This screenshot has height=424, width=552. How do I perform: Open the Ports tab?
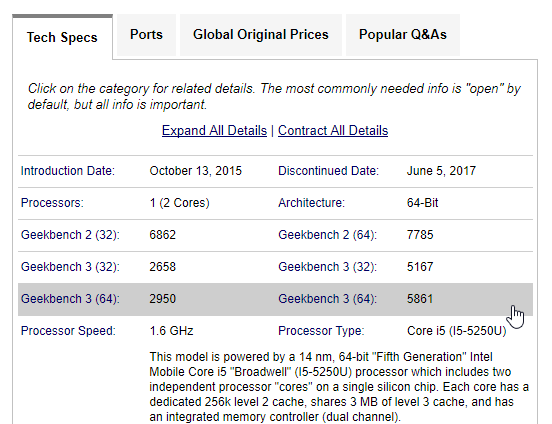pos(146,35)
